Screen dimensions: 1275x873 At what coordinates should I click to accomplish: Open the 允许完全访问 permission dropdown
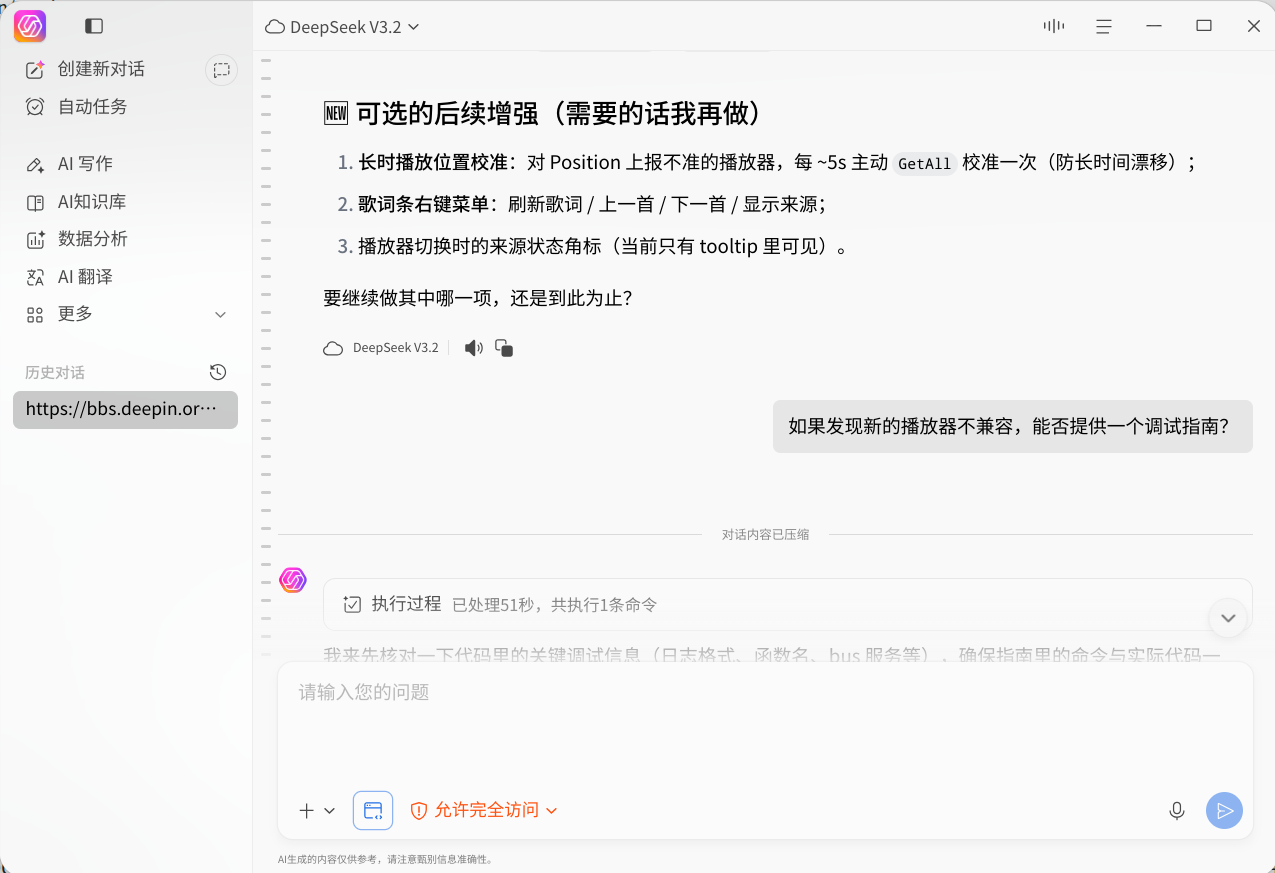point(484,810)
